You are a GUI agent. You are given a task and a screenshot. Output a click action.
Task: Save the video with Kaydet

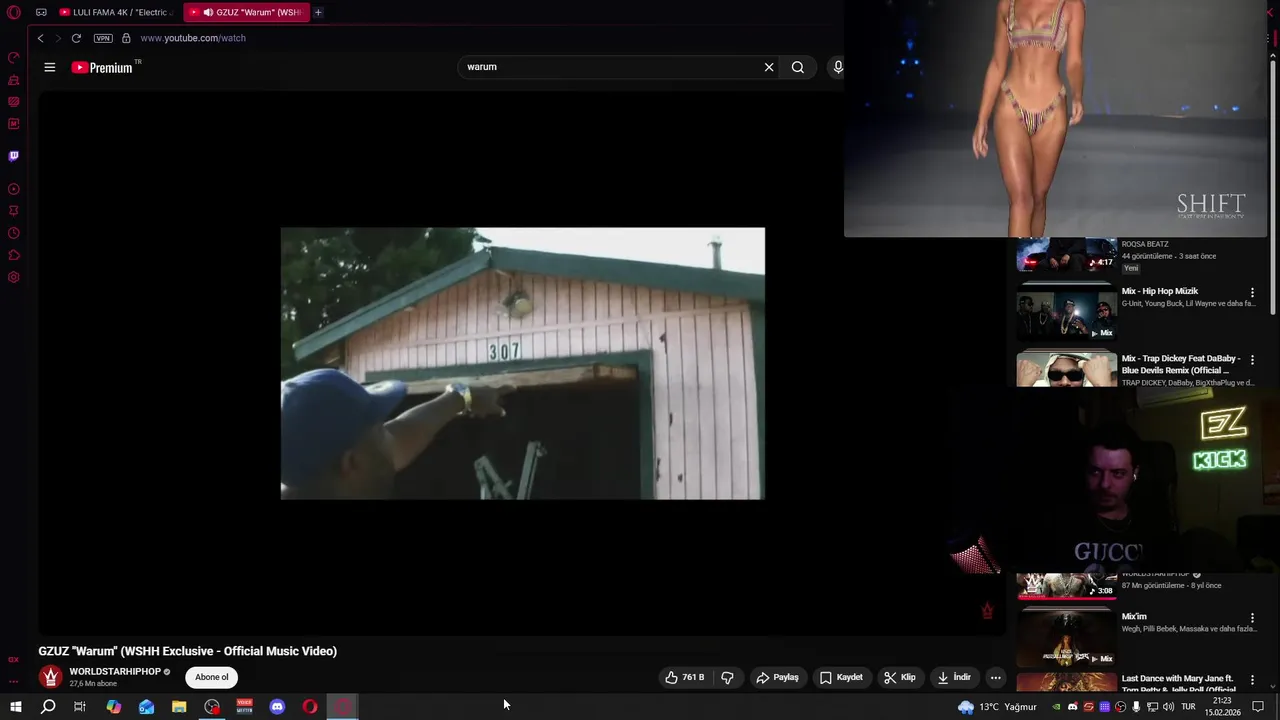point(841,677)
